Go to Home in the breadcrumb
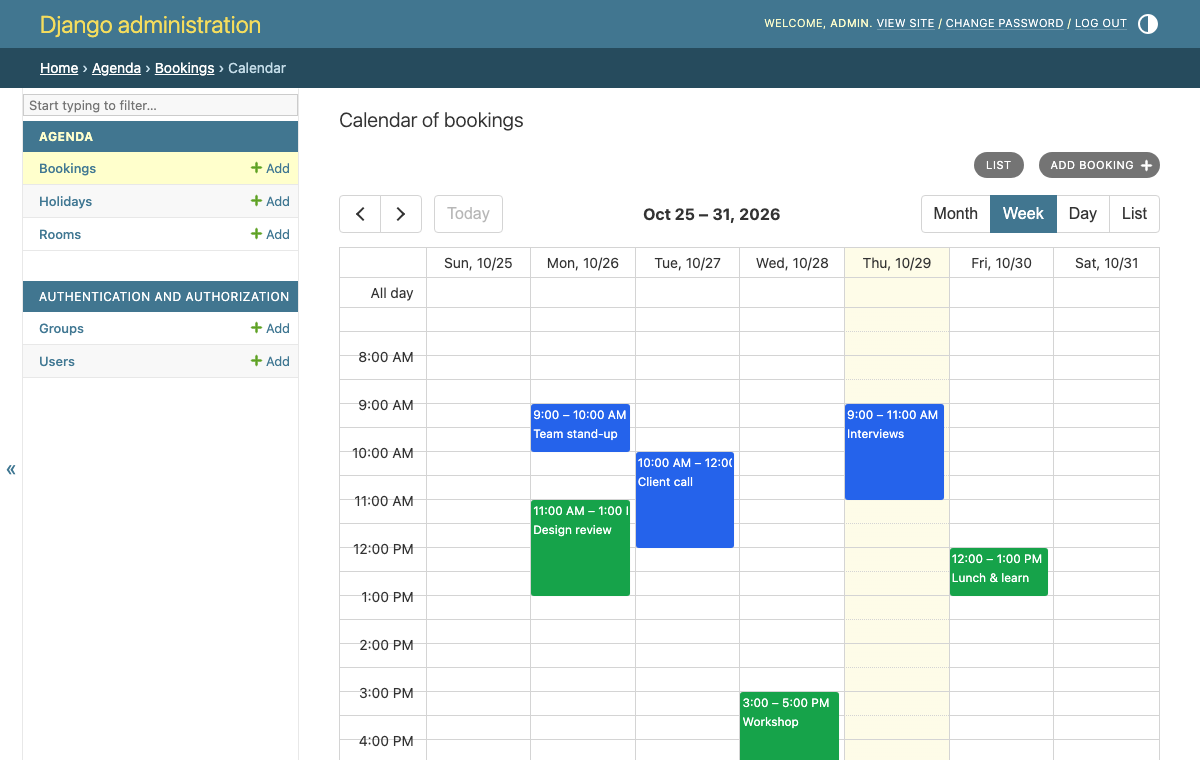This screenshot has height=760, width=1200. point(59,68)
